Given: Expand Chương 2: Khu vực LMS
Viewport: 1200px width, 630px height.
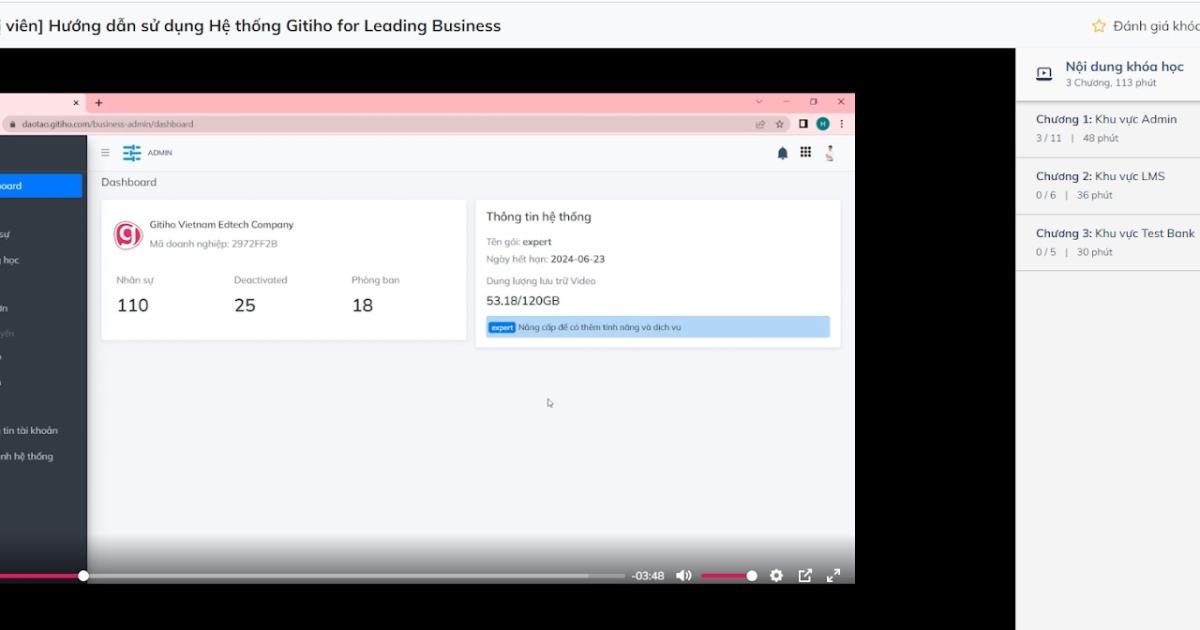Looking at the screenshot, I should click(1108, 185).
